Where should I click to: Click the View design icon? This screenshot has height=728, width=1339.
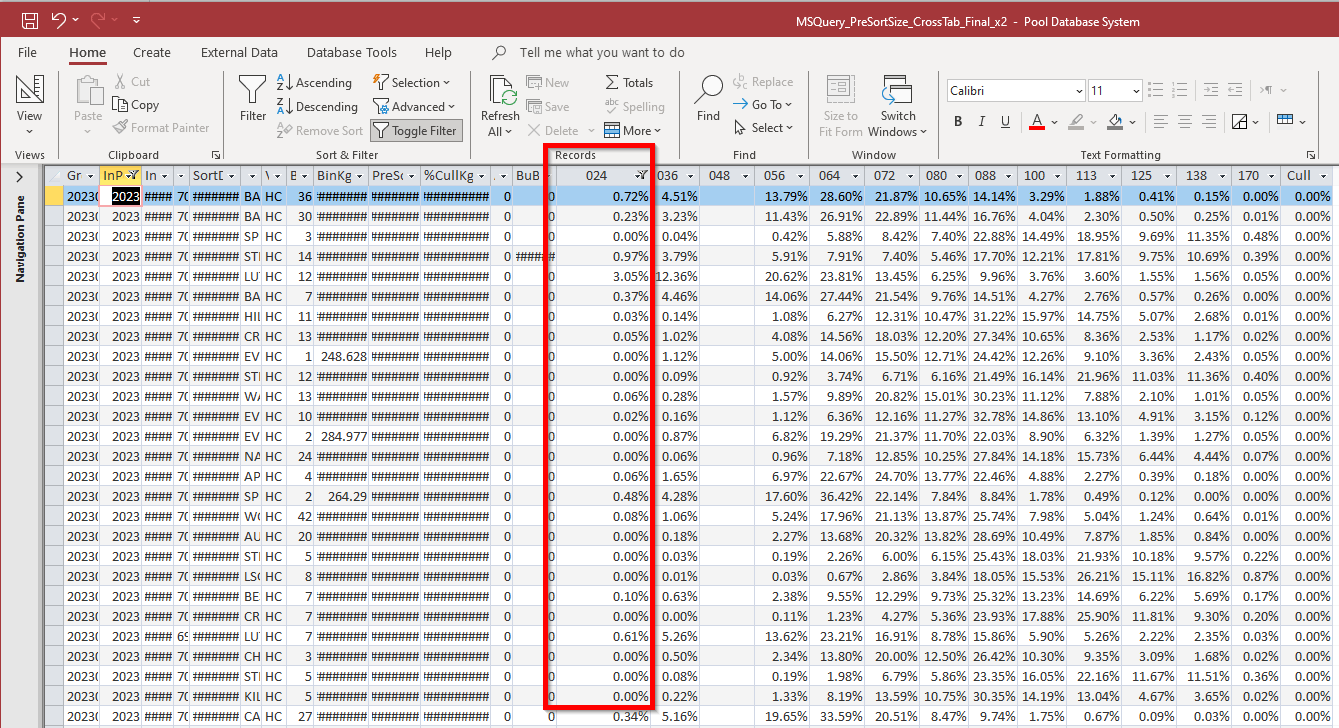(30, 89)
